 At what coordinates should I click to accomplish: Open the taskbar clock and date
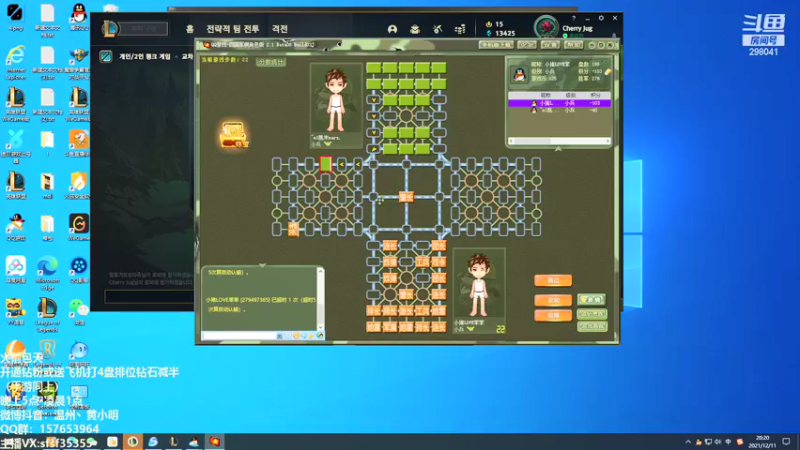tap(762, 442)
